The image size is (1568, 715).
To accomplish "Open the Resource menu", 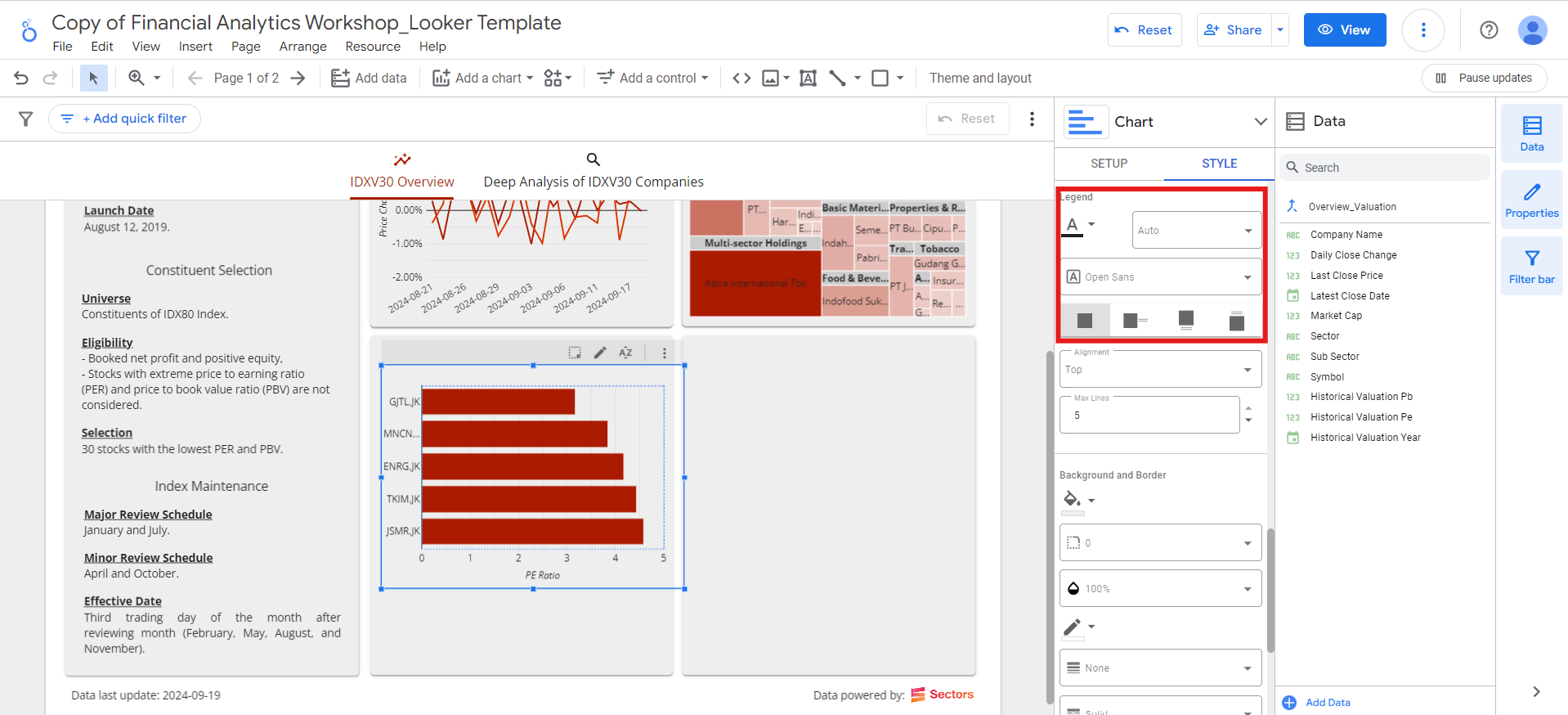I will (x=373, y=47).
